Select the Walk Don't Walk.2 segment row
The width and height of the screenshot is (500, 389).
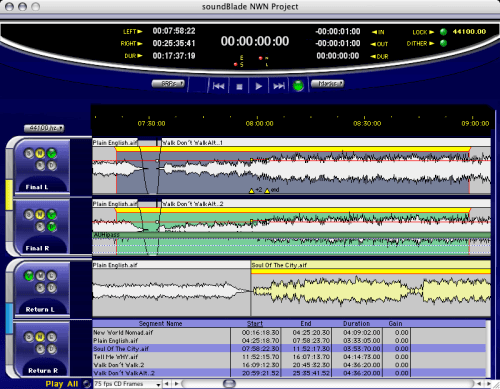click(x=289, y=365)
